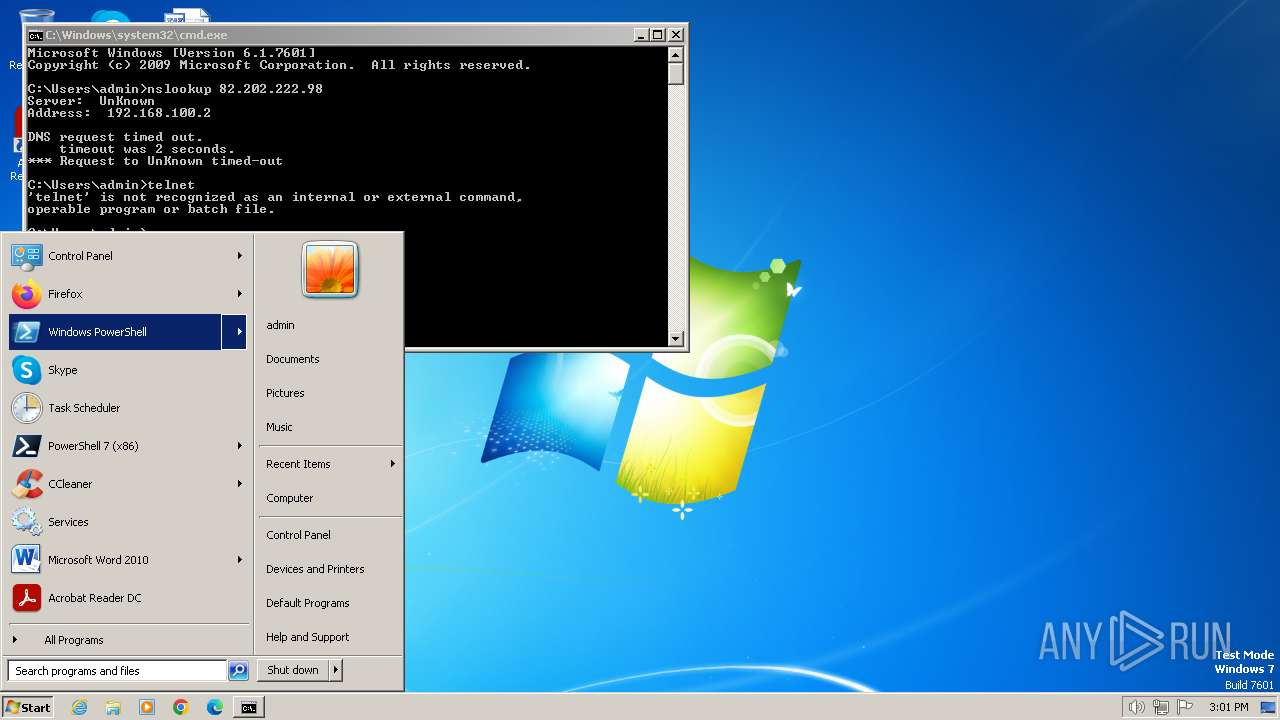Open Documents library
The width and height of the screenshot is (1280, 720).
click(292, 359)
